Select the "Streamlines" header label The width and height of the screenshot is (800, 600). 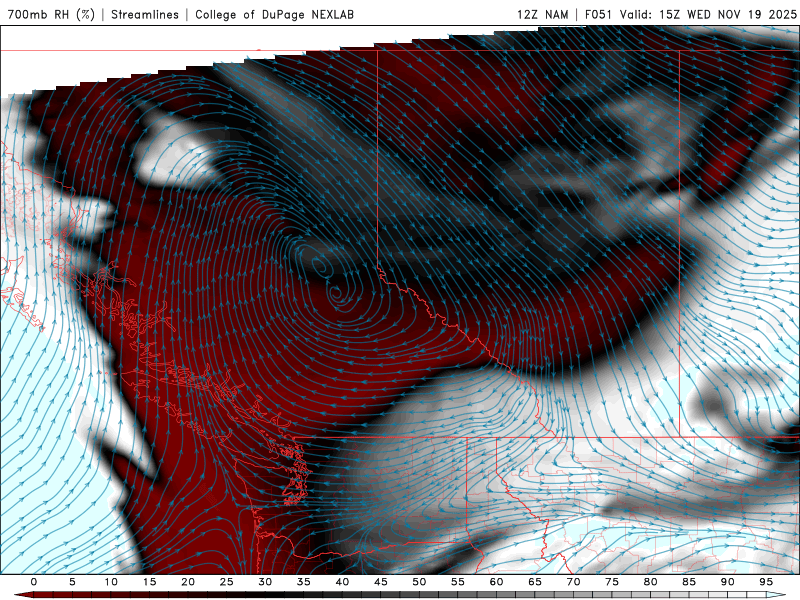click(x=145, y=14)
